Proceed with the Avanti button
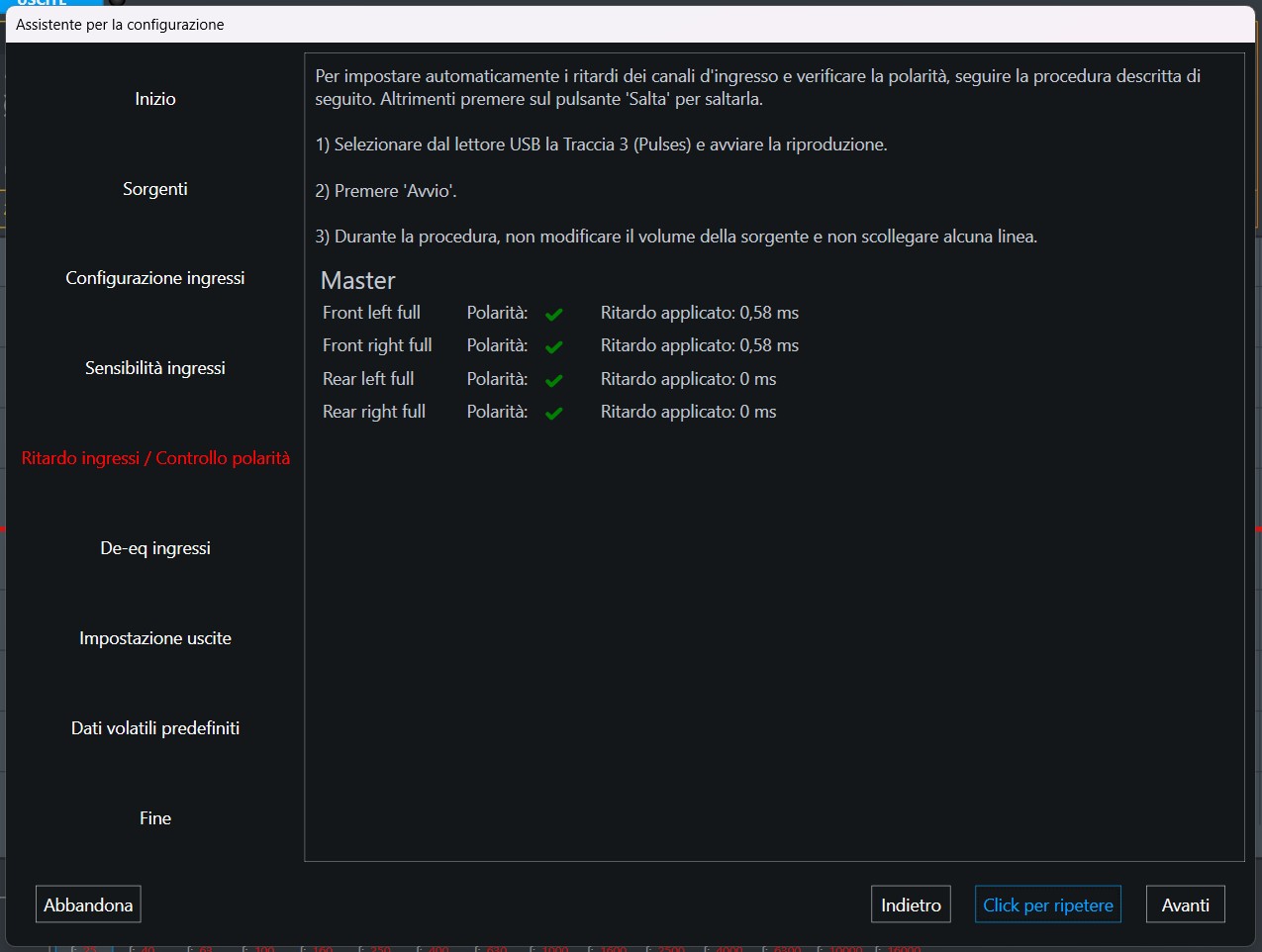The height and width of the screenshot is (952, 1262). click(1185, 904)
